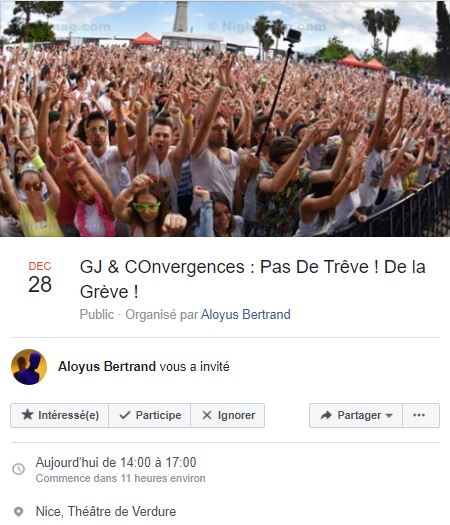Click the checkmark icon on Participe
Image resolution: width=450 pixels, height=525 pixels.
(125, 415)
